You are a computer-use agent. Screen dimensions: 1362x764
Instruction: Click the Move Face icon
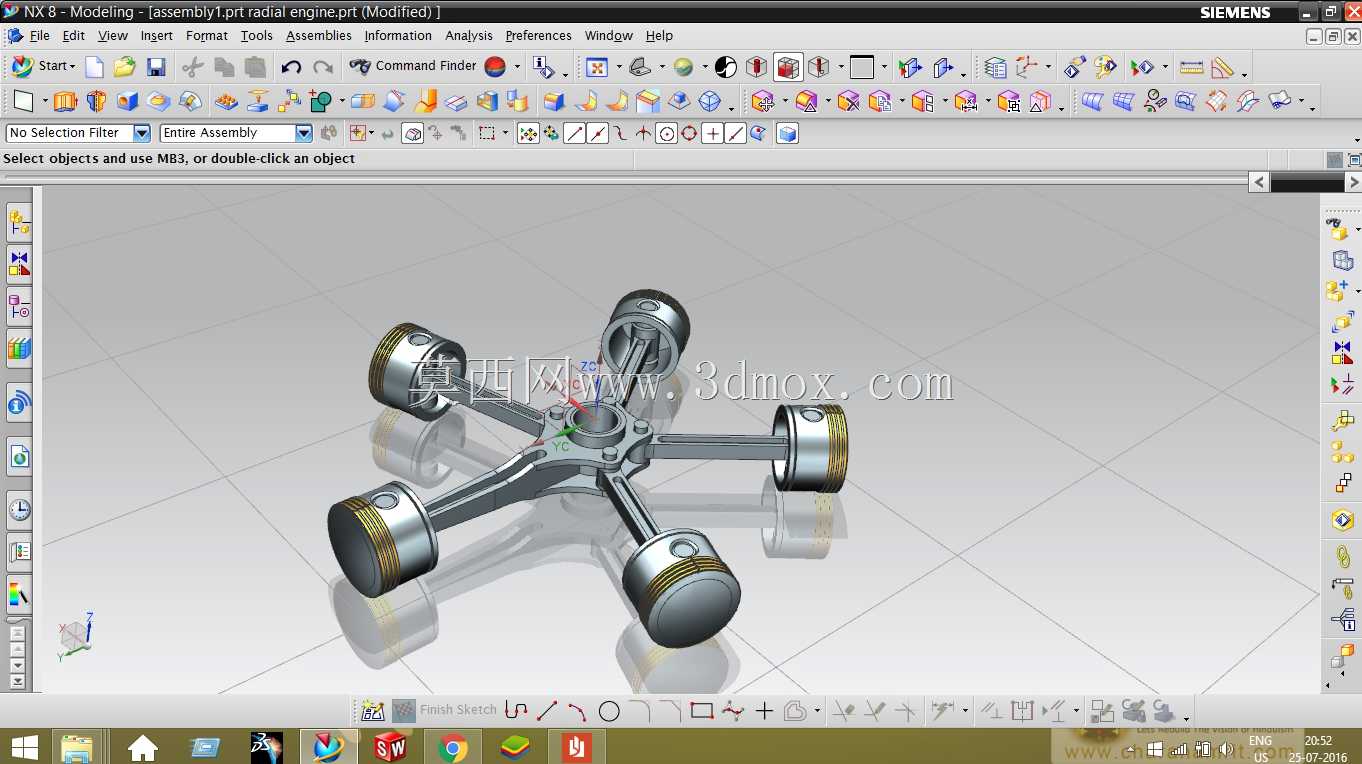pyautogui.click(x=763, y=101)
